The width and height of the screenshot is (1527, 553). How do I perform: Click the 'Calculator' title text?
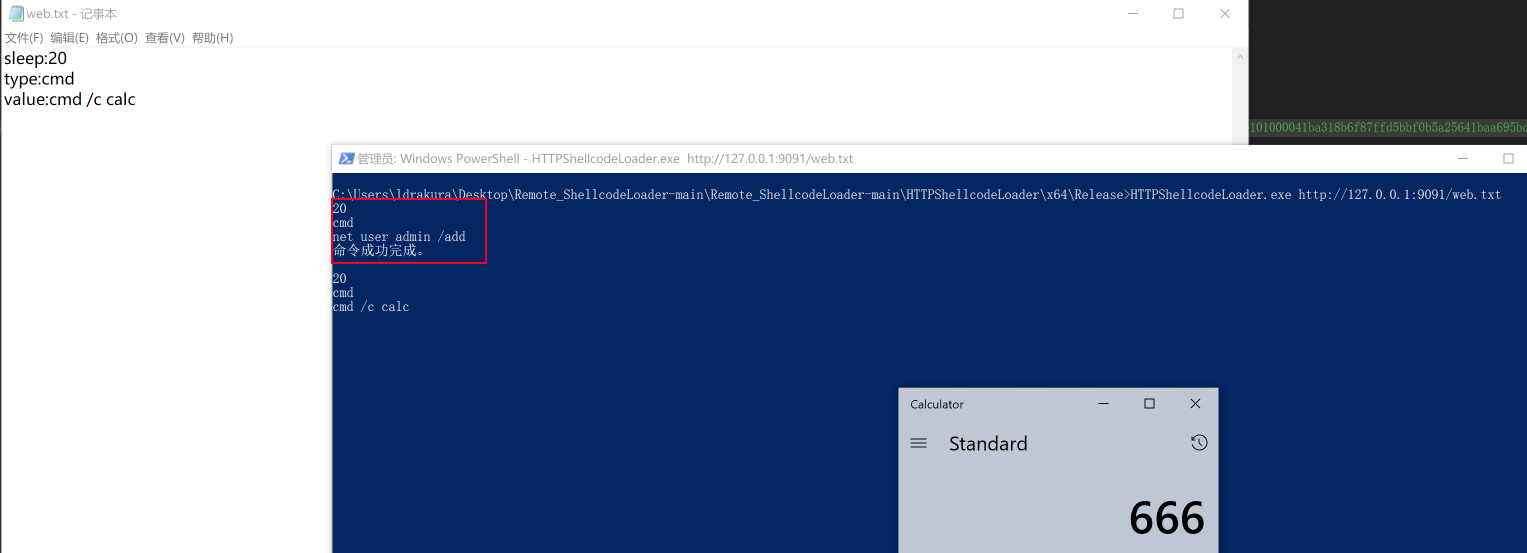pos(937,404)
